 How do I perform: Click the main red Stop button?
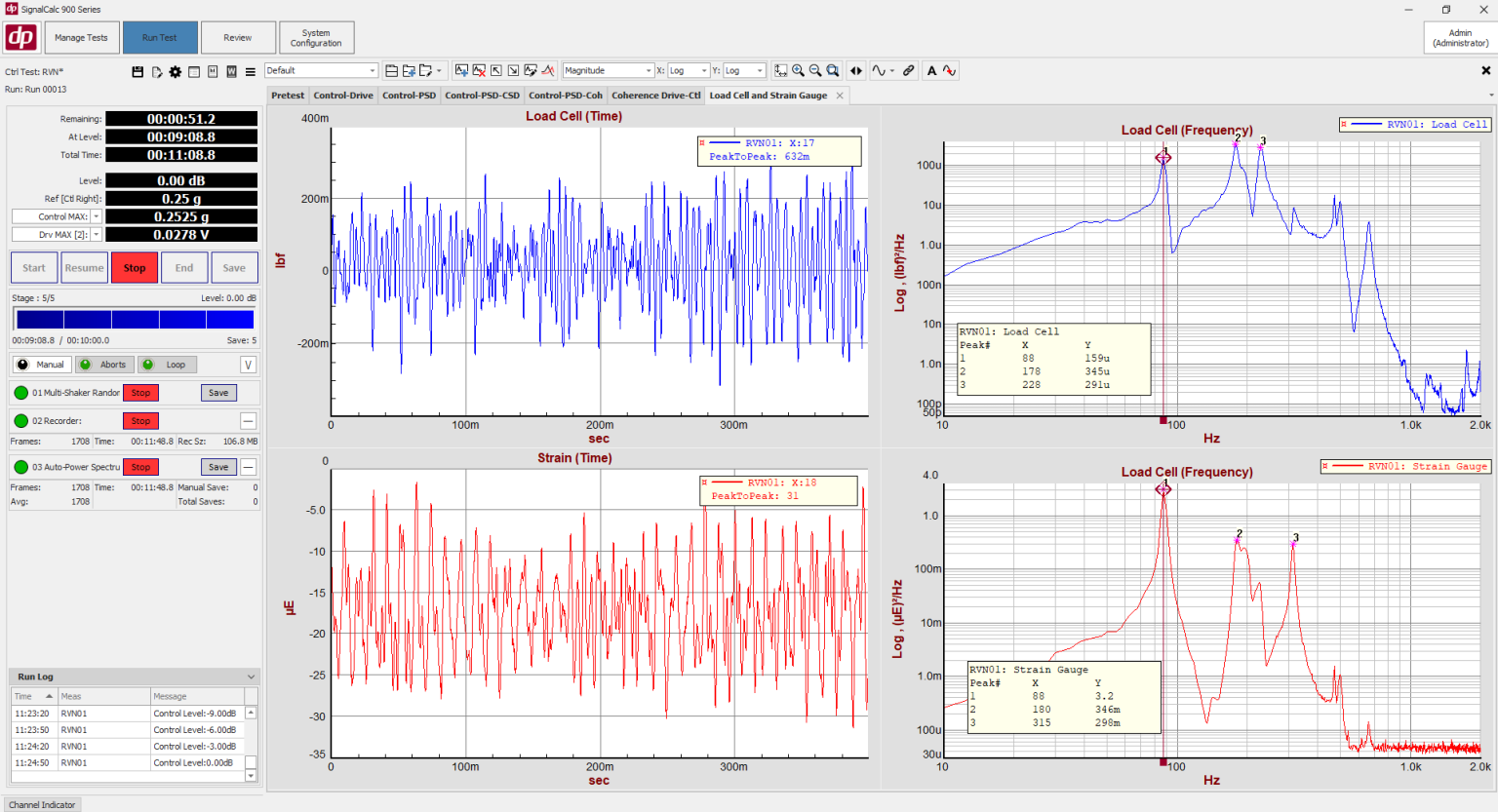[x=135, y=268]
